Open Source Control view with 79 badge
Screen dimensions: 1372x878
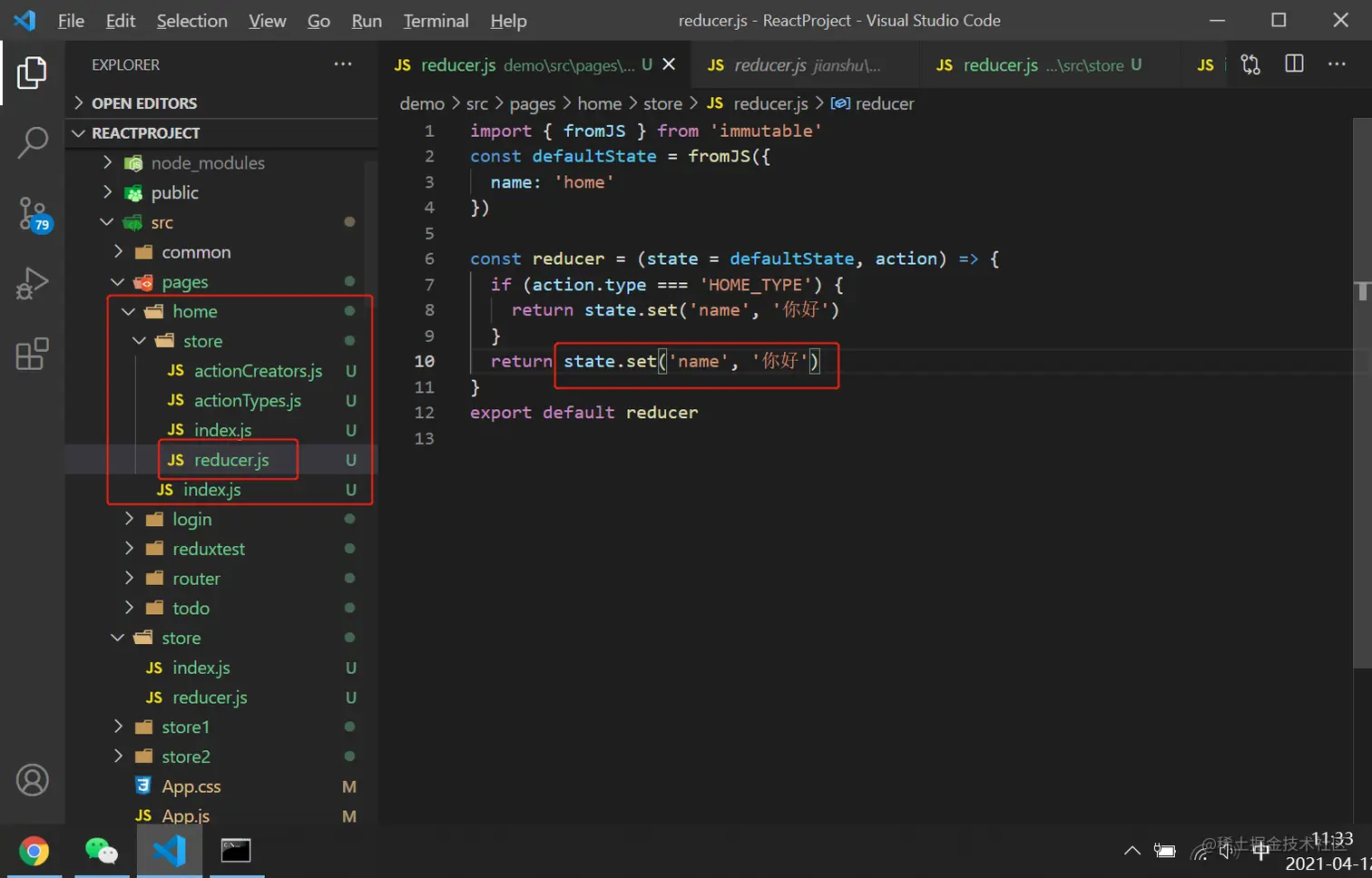(33, 214)
